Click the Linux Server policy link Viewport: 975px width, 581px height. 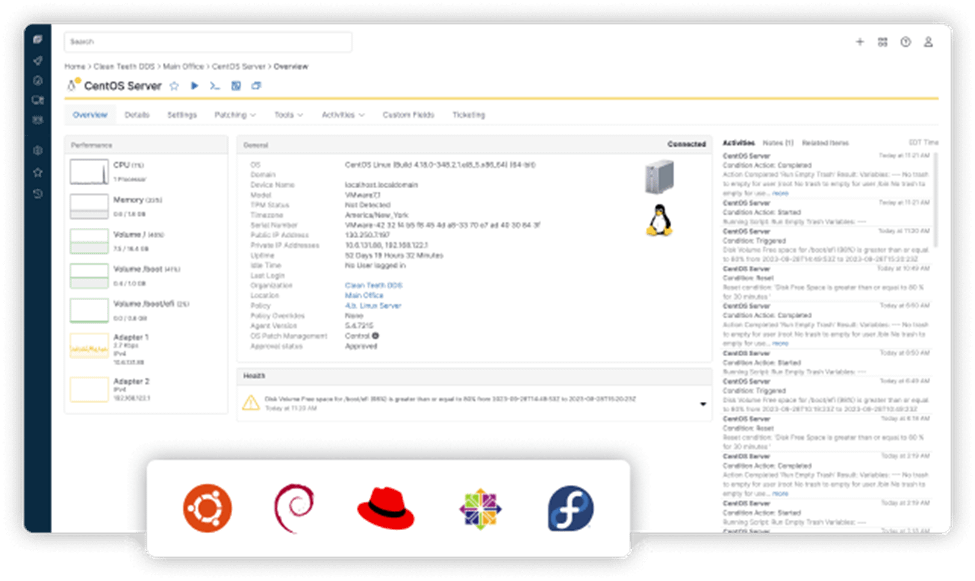click(373, 306)
